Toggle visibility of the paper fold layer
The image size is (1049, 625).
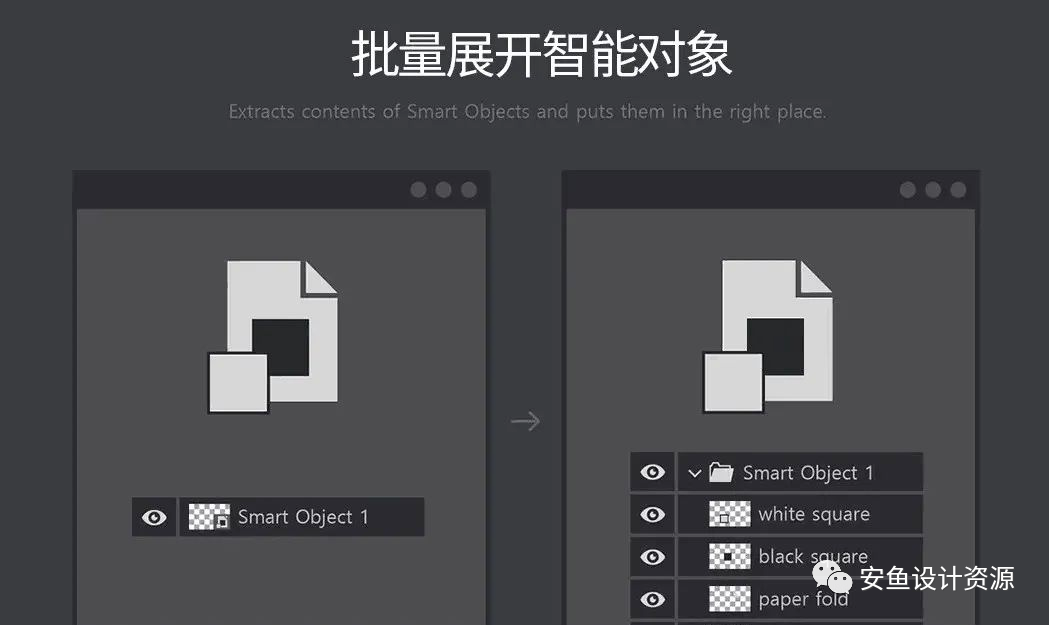click(x=652, y=599)
